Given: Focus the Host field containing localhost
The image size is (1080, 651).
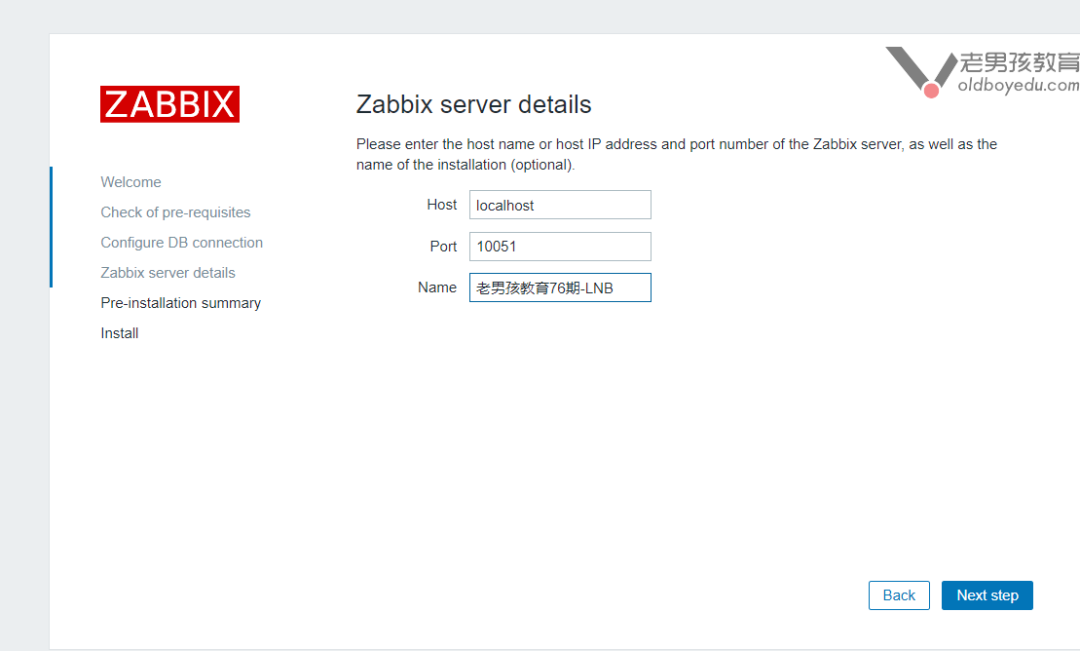Looking at the screenshot, I should click(560, 205).
